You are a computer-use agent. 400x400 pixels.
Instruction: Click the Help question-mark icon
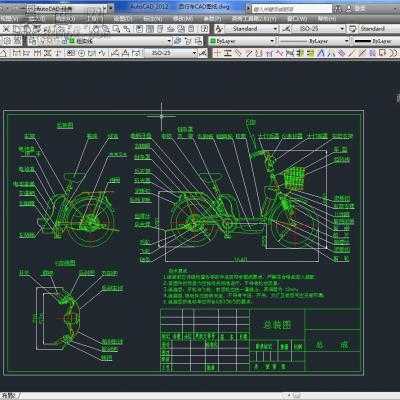point(204,29)
